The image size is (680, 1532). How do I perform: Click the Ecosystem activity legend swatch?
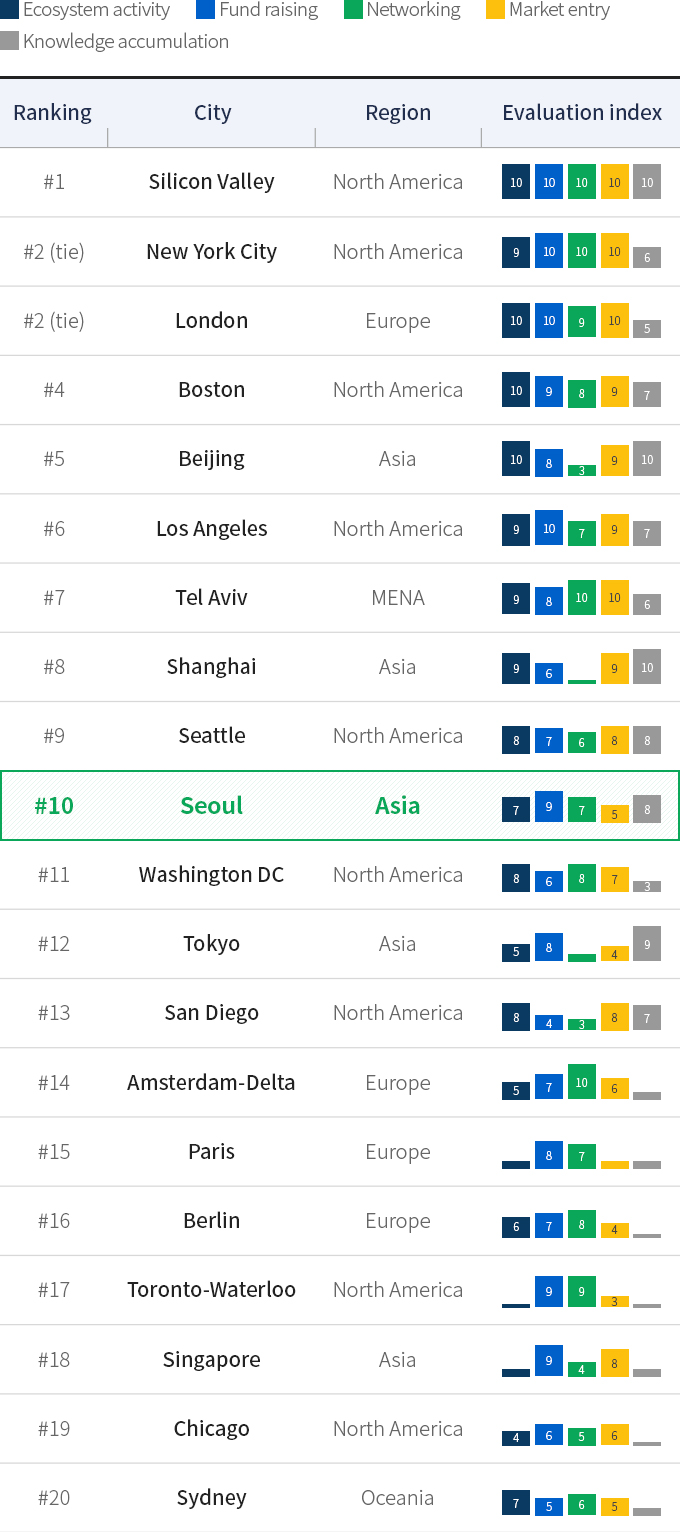point(9,10)
